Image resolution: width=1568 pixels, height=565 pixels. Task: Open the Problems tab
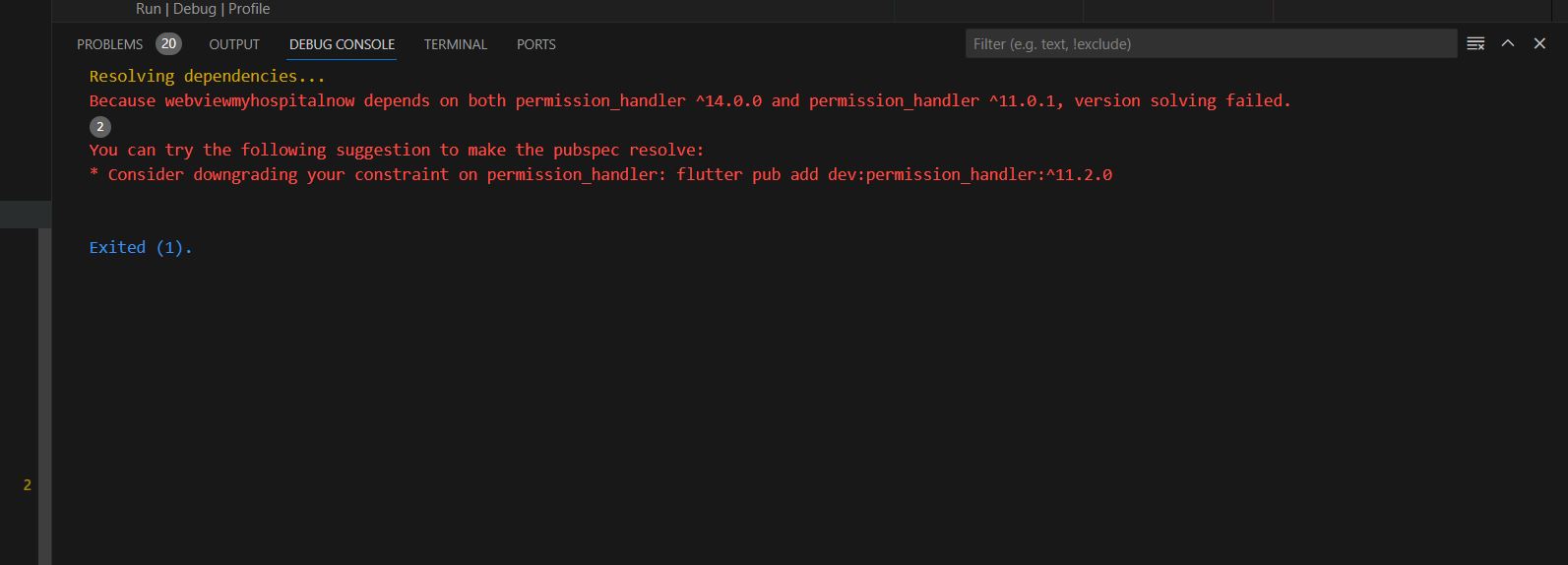pyautogui.click(x=110, y=44)
